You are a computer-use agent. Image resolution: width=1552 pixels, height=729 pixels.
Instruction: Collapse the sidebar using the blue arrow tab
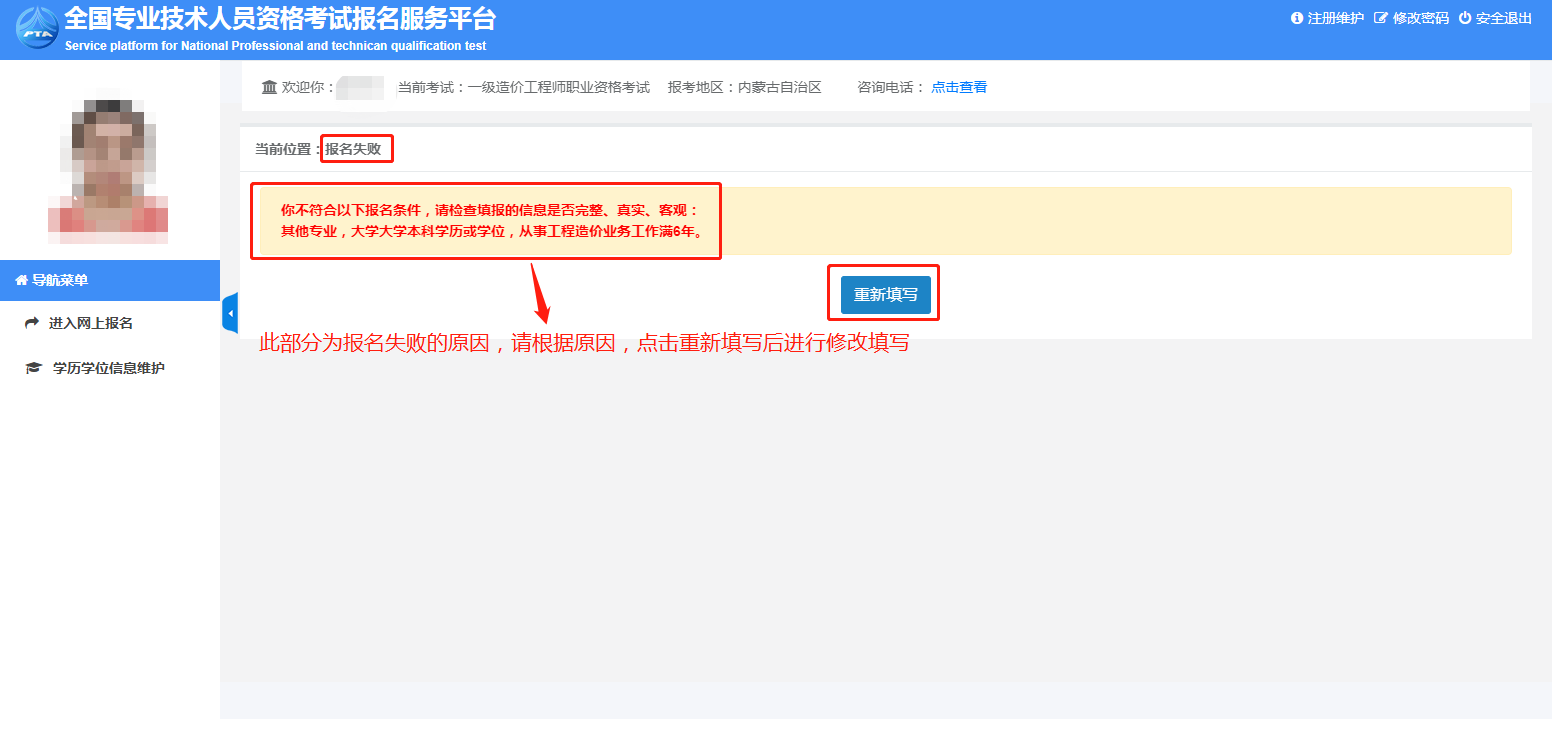click(230, 314)
